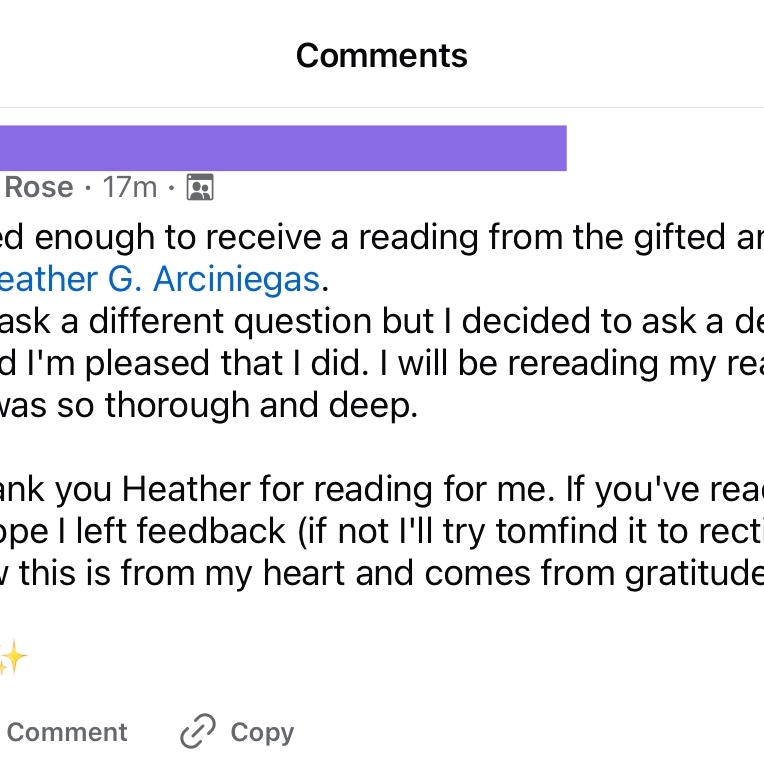
Task: Click the Comments heading title
Action: [382, 55]
